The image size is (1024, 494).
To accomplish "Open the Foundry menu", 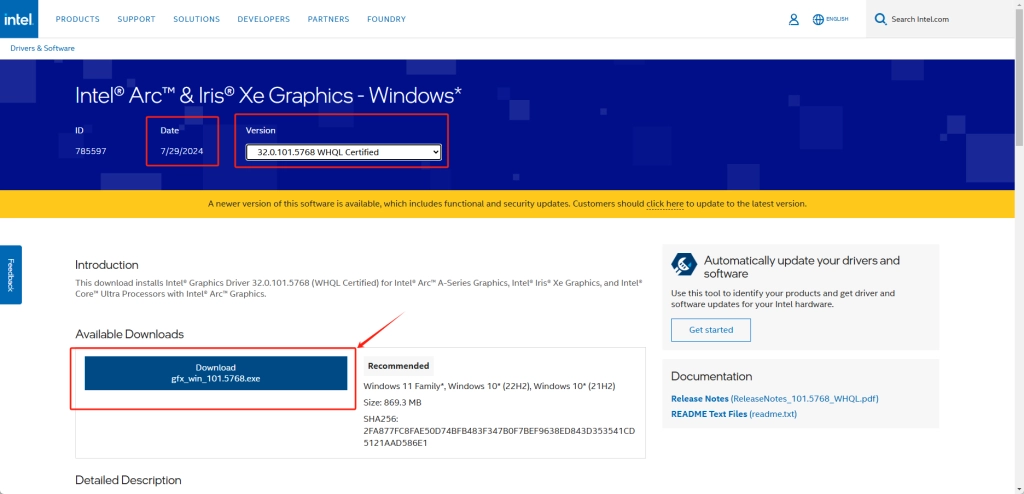I will coord(387,19).
